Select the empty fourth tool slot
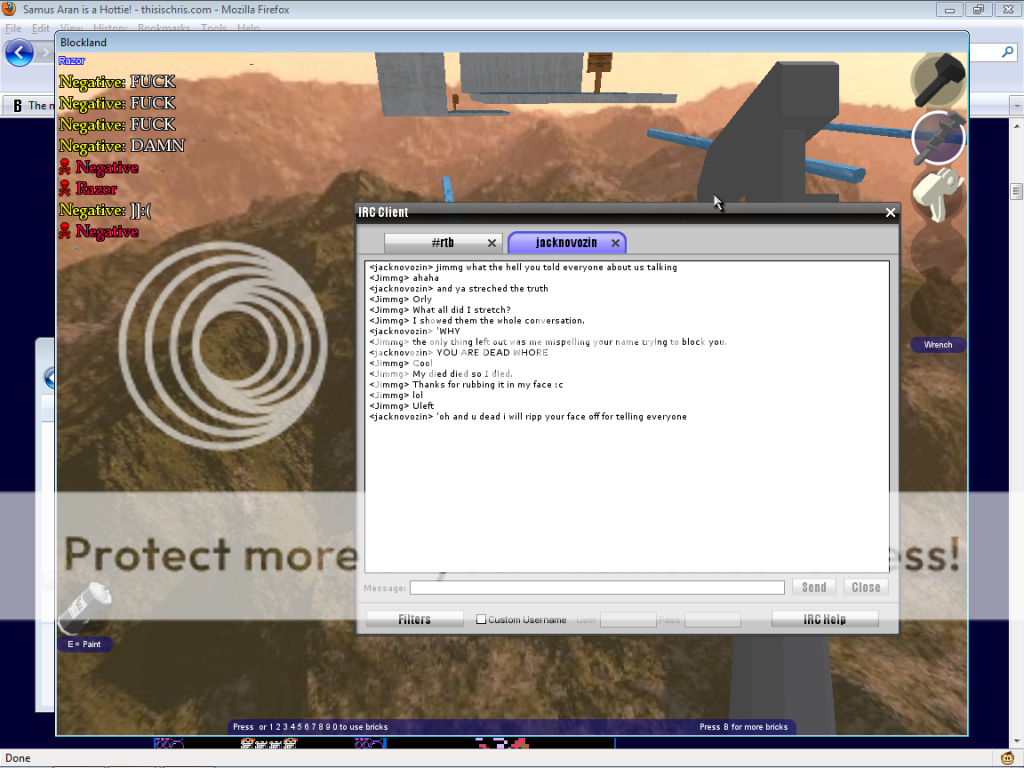This screenshot has height=768, width=1024. coord(938,250)
